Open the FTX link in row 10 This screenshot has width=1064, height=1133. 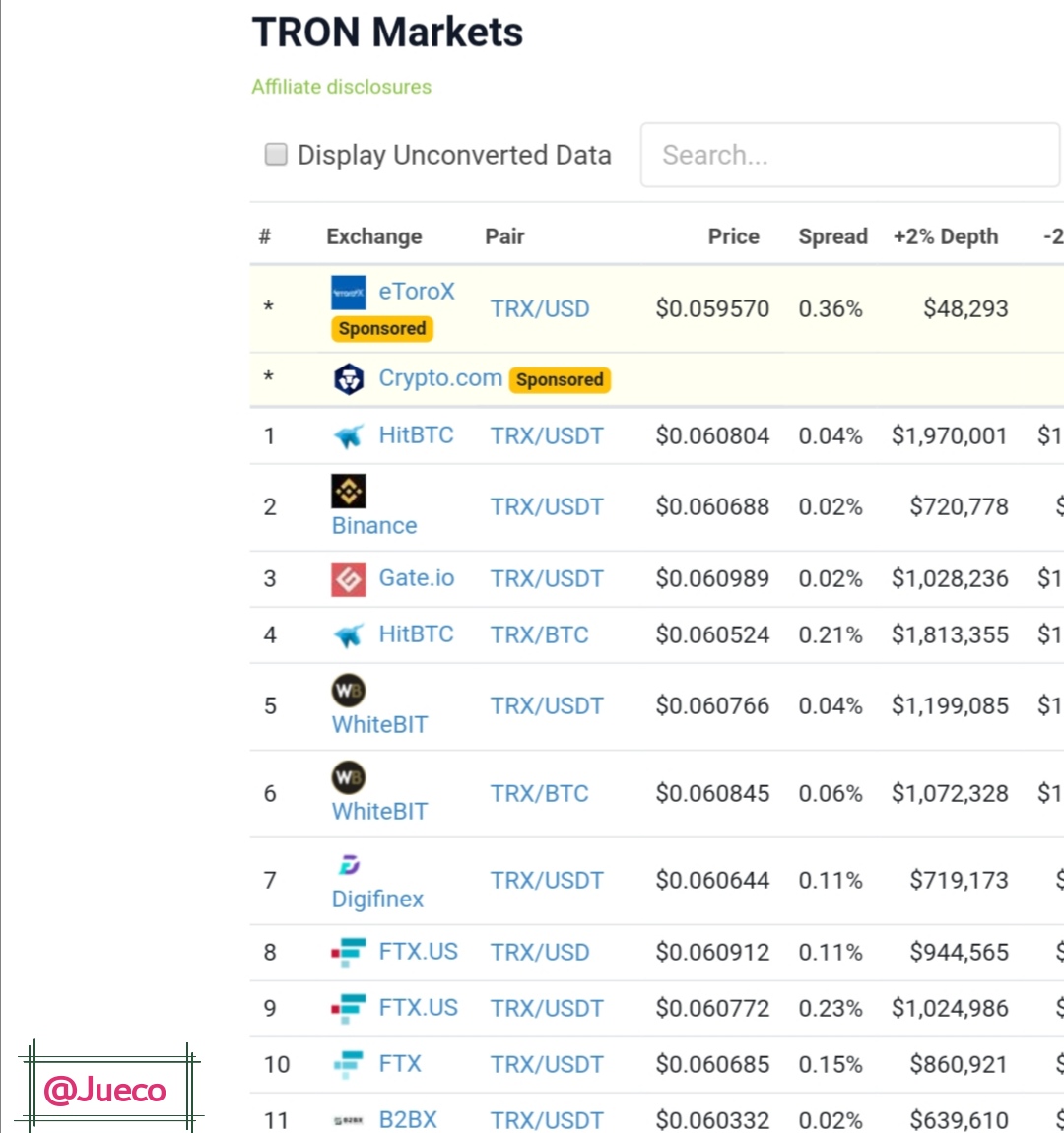click(399, 1064)
